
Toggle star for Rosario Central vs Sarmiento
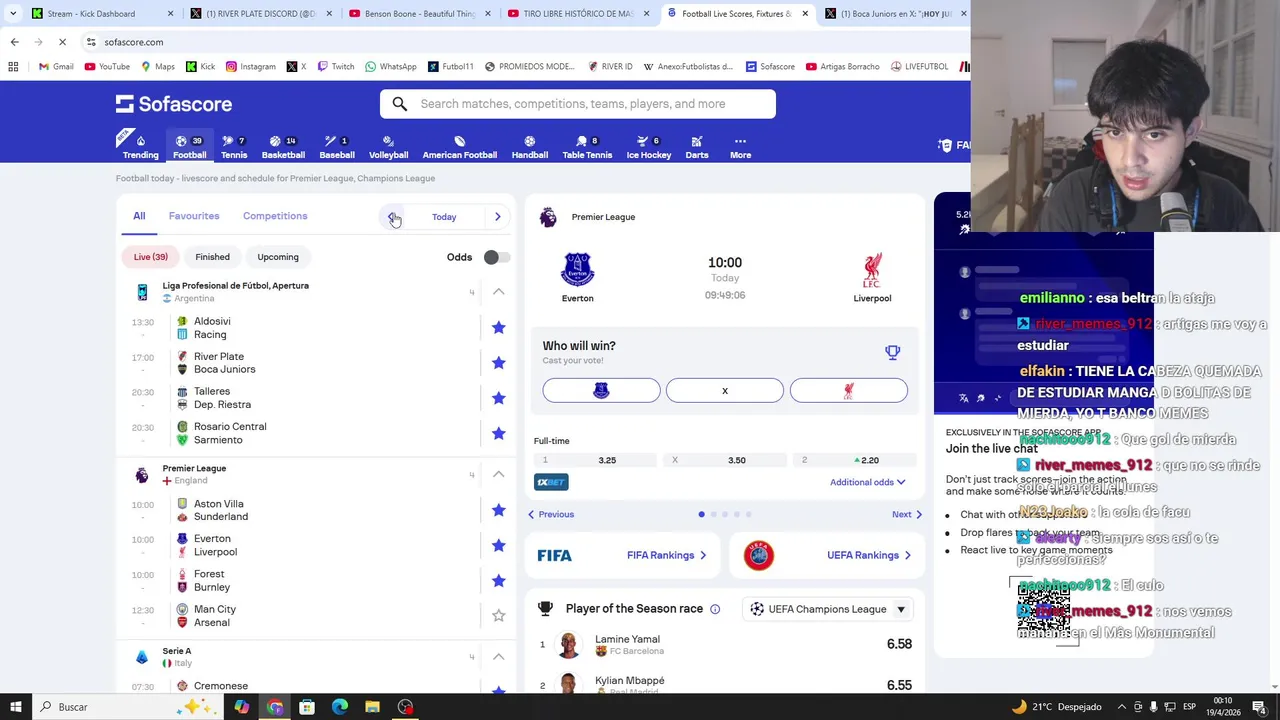(x=498, y=433)
